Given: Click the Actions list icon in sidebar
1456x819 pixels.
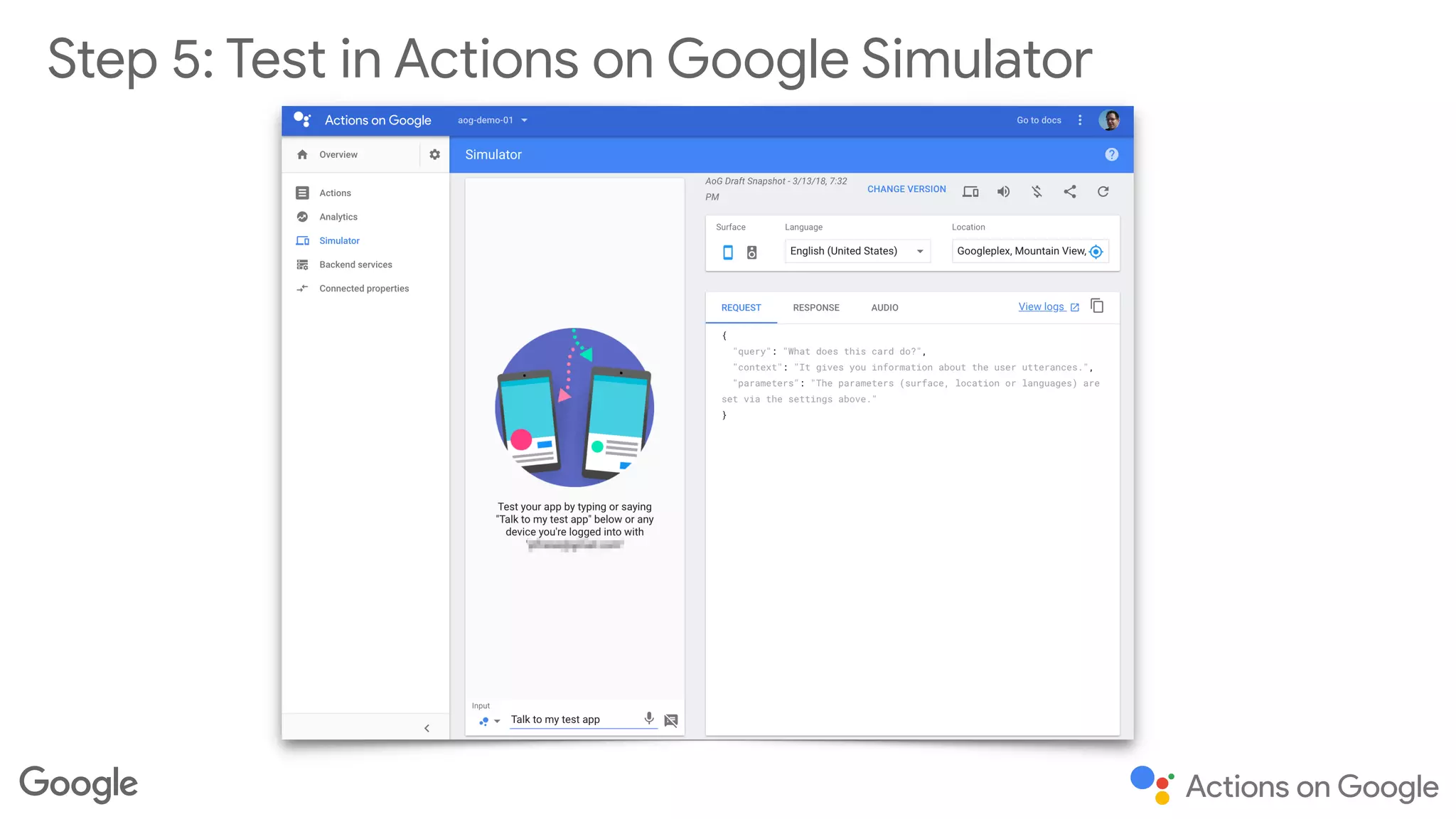Looking at the screenshot, I should pos(302,193).
